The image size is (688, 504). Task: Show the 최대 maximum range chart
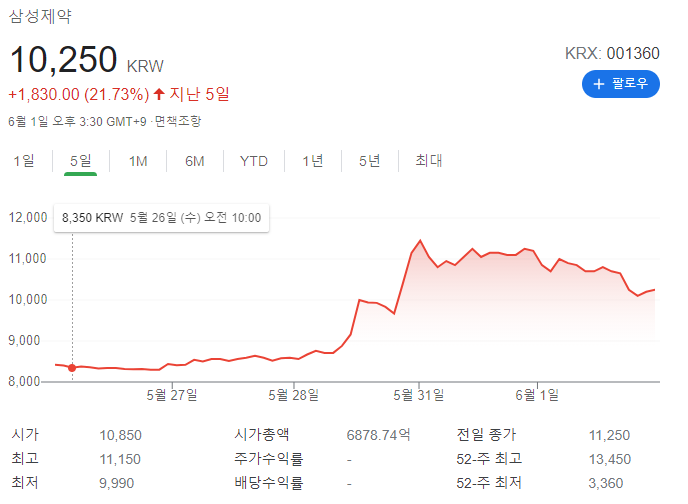point(429,161)
